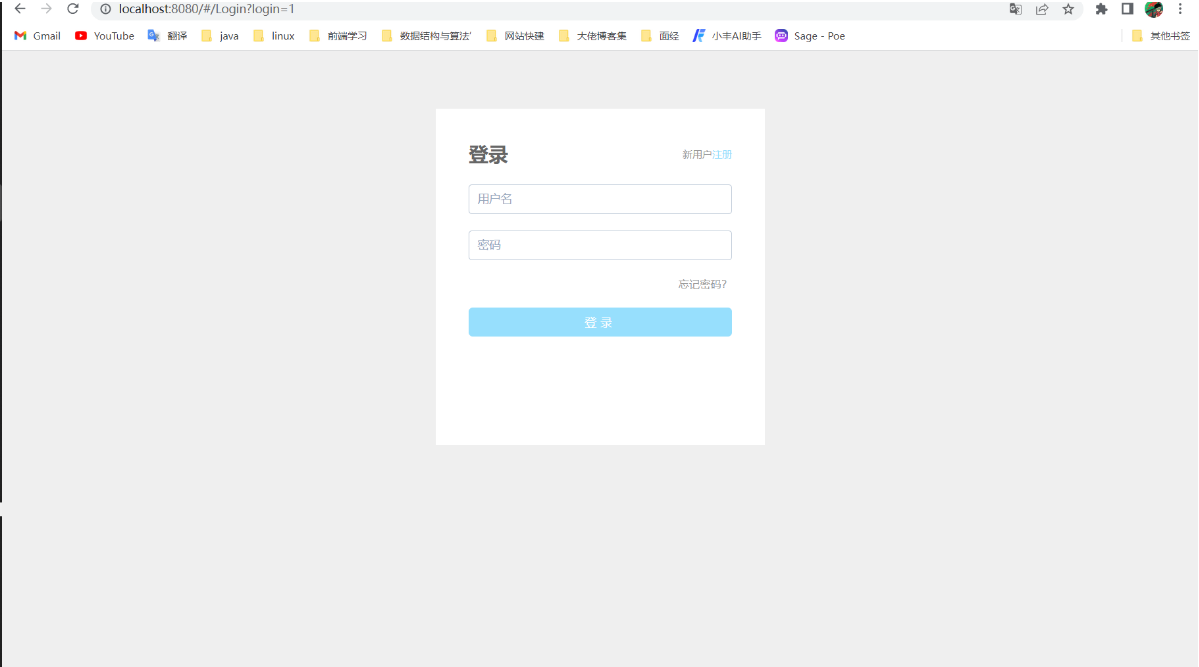Click the 用户名 username input field

[599, 199]
